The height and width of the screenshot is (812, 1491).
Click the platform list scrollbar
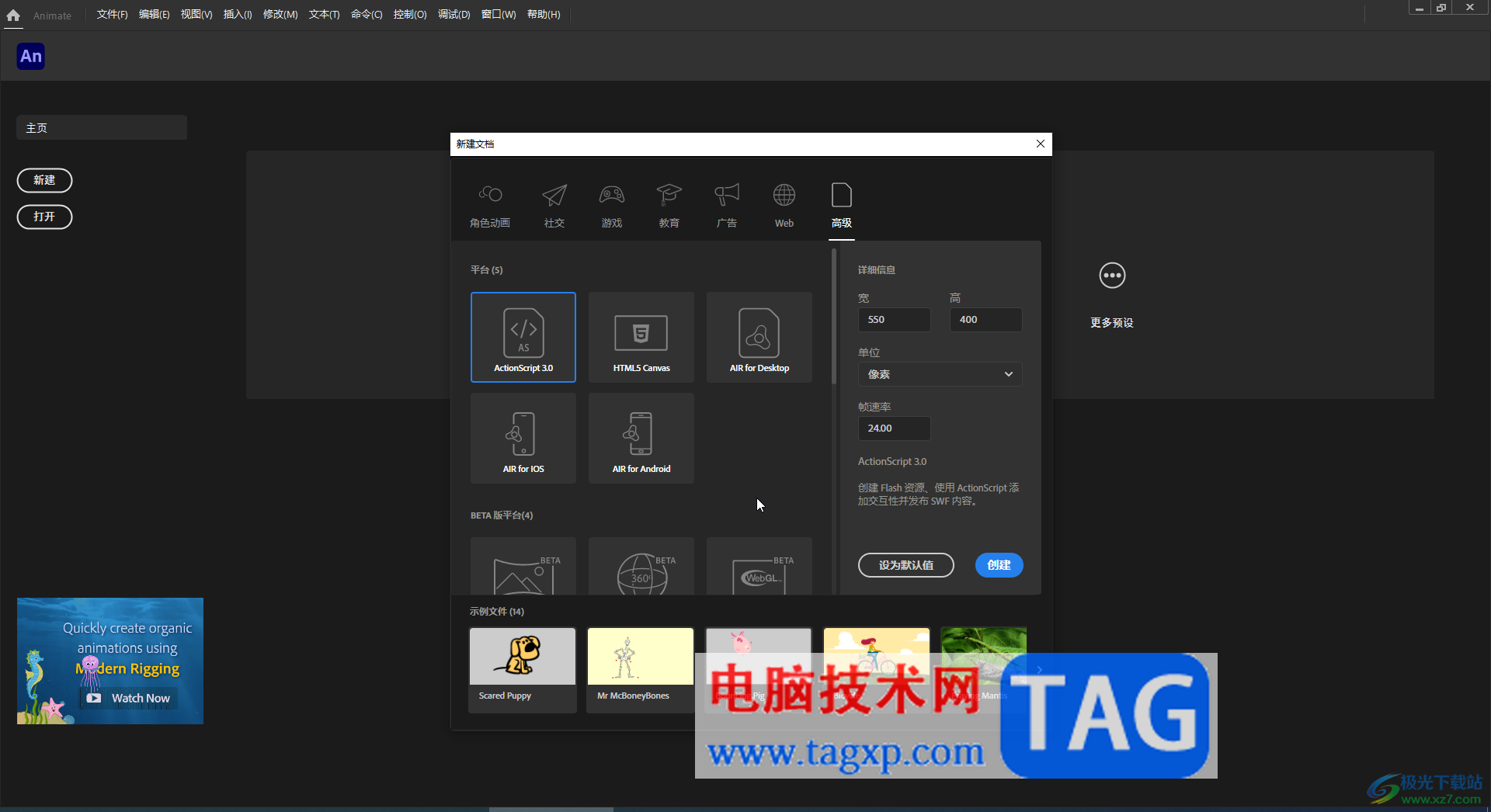[834, 317]
